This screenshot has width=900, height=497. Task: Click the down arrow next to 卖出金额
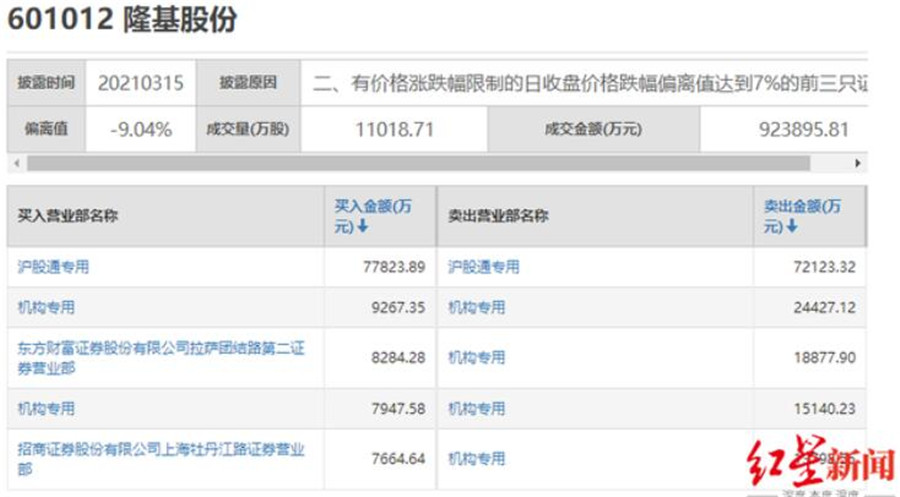point(792,227)
